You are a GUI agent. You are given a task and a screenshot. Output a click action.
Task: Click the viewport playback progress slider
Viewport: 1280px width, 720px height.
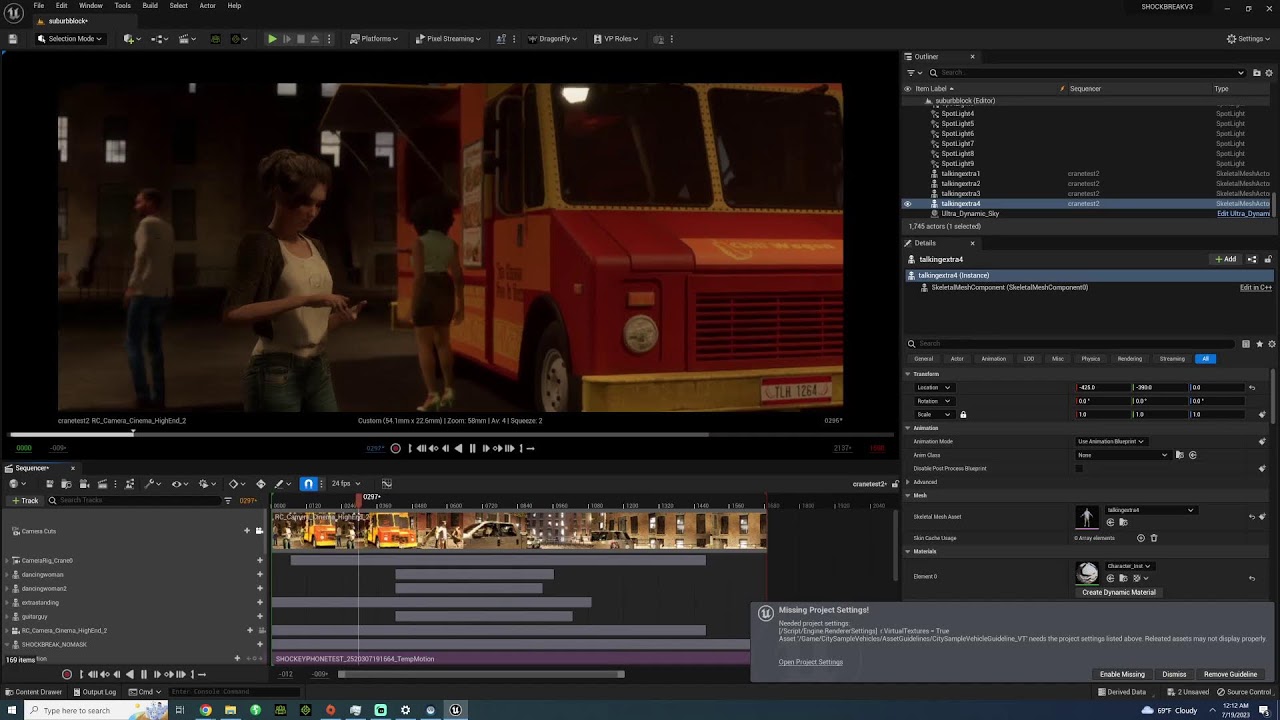452,434
